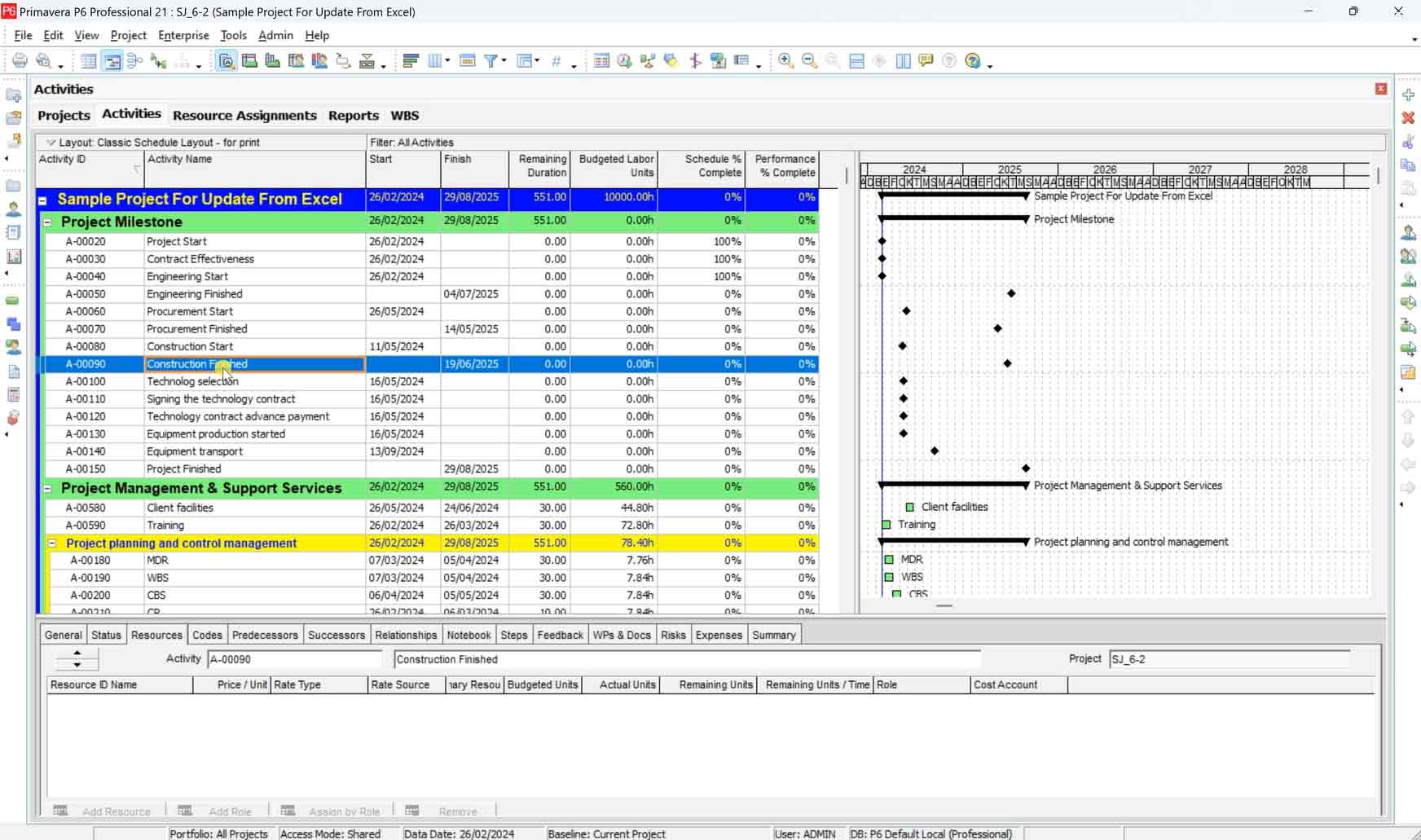
Task: Open the Columns dropdown arrow
Action: (x=447, y=61)
